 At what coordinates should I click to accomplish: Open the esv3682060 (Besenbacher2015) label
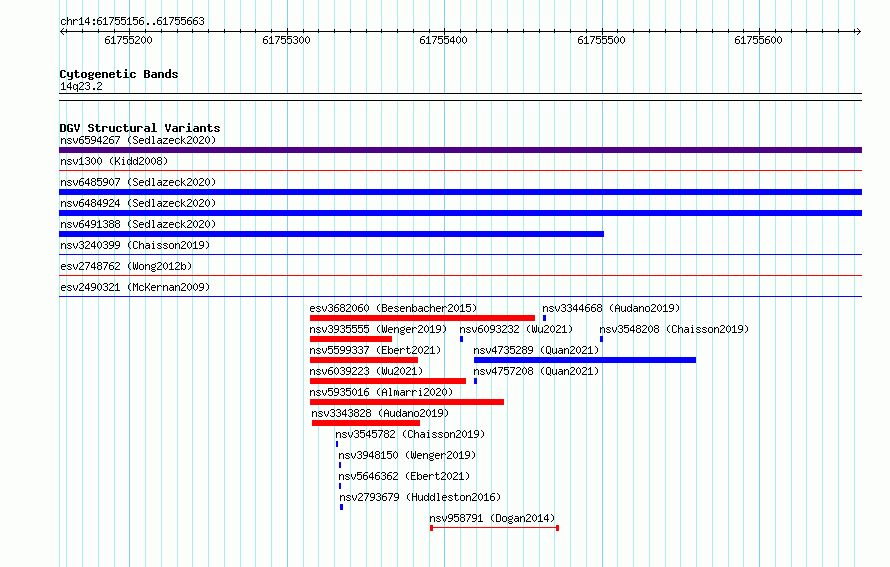pos(393,308)
